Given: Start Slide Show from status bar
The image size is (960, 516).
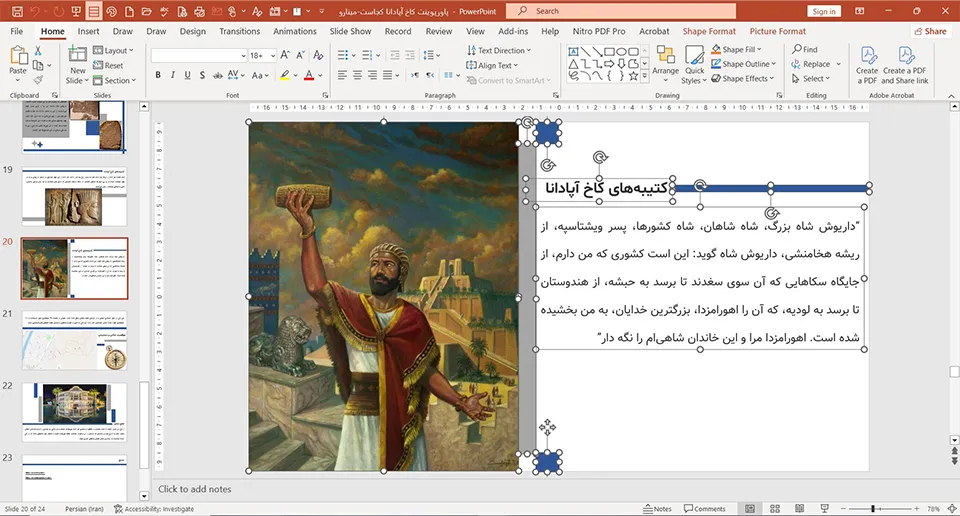Looking at the screenshot, I should pyautogui.click(x=824, y=509).
